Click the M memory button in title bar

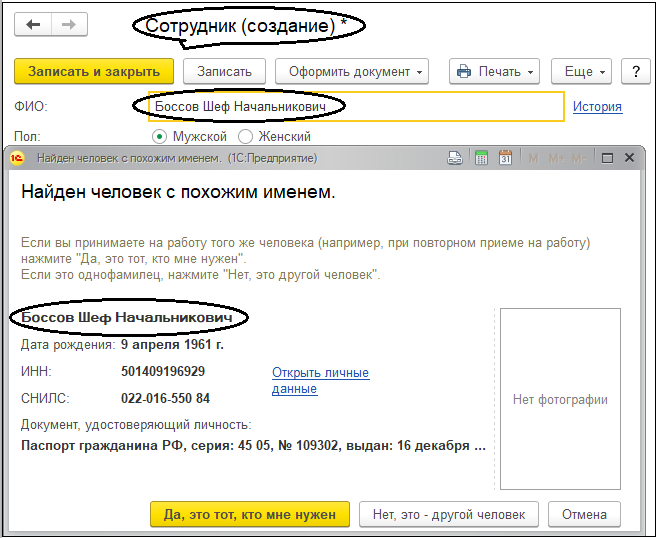point(533,159)
